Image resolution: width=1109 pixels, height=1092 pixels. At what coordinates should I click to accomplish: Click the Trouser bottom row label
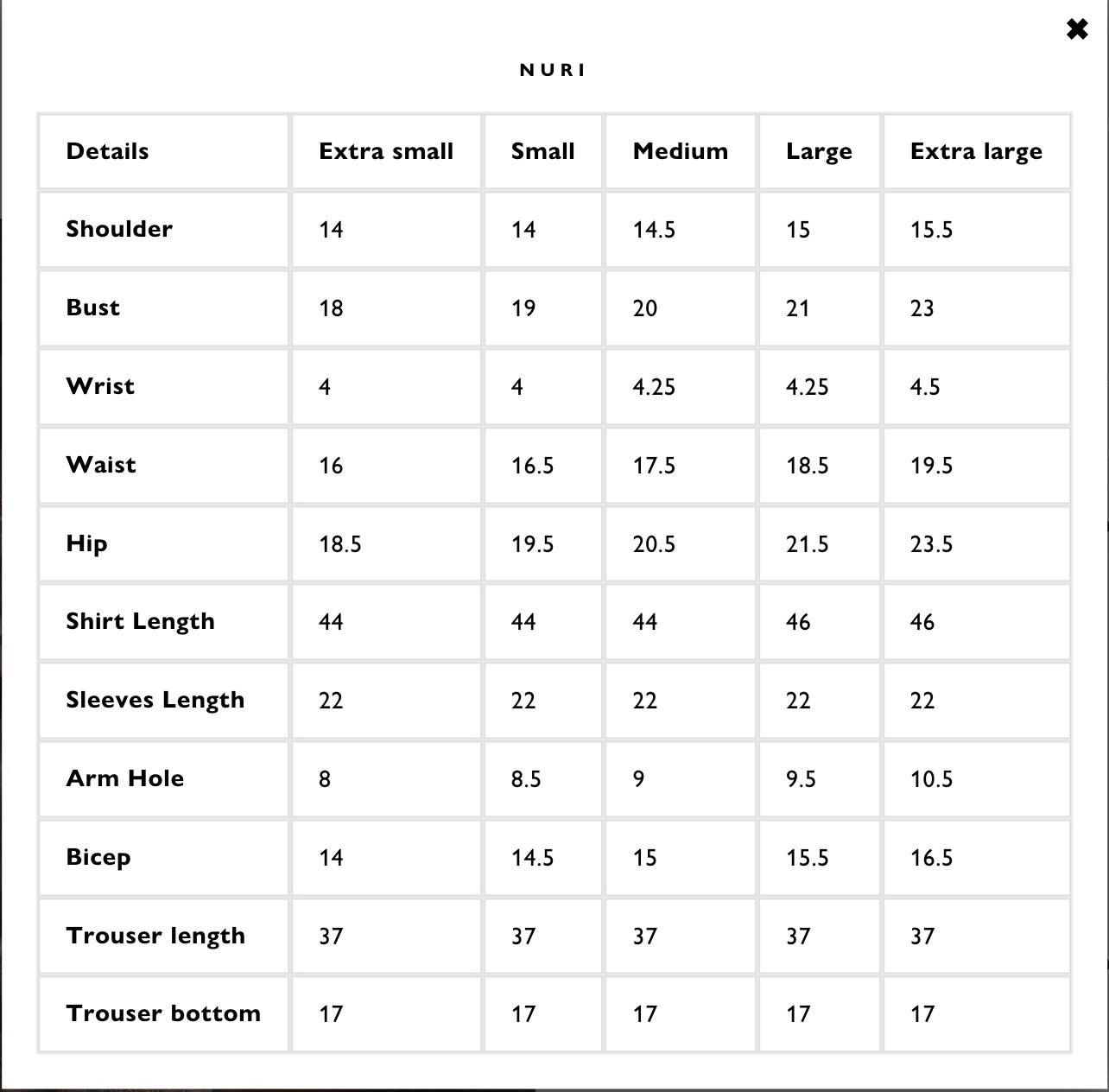pos(163,1013)
